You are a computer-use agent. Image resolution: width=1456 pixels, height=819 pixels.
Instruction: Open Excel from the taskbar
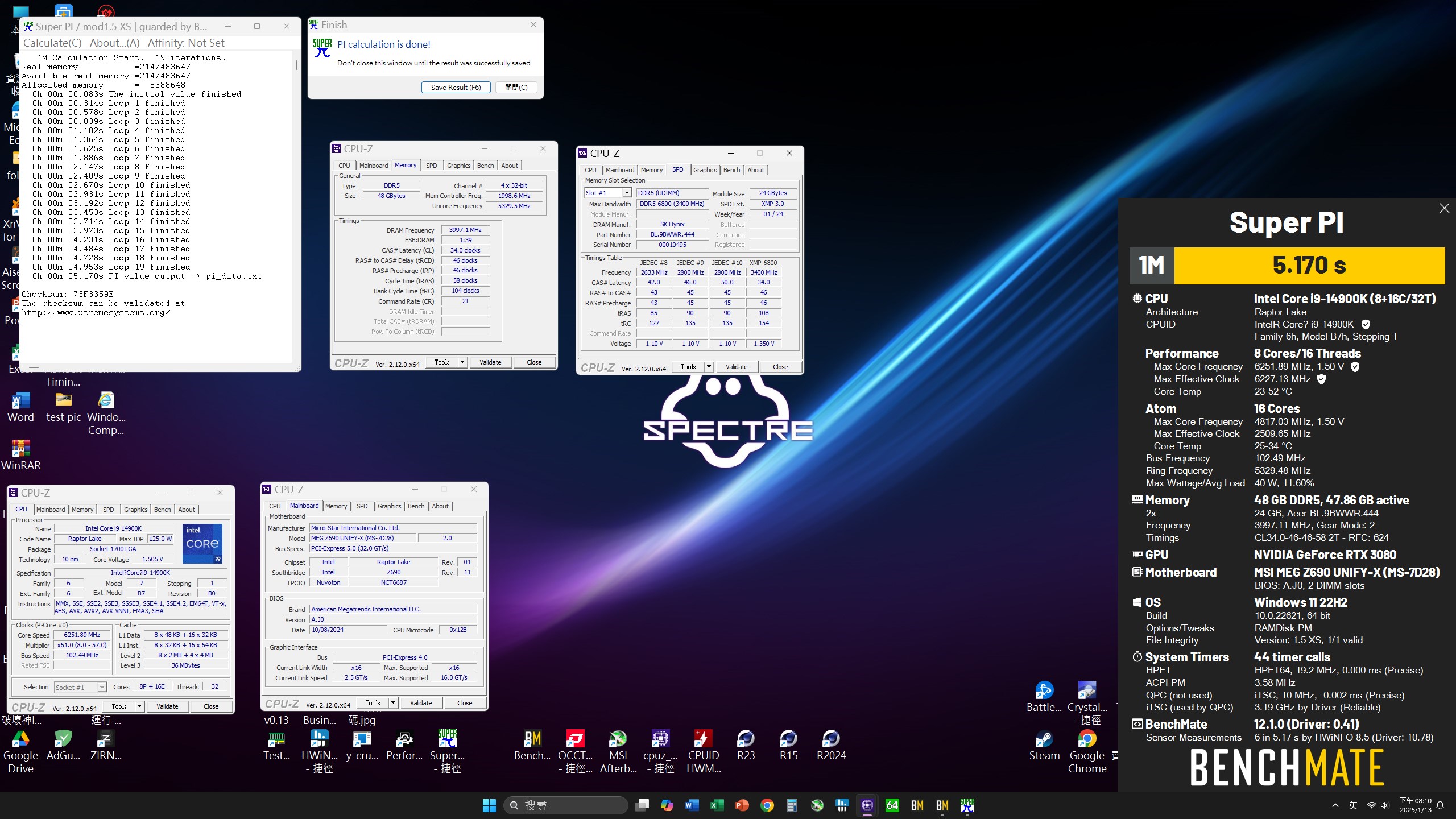[717, 805]
